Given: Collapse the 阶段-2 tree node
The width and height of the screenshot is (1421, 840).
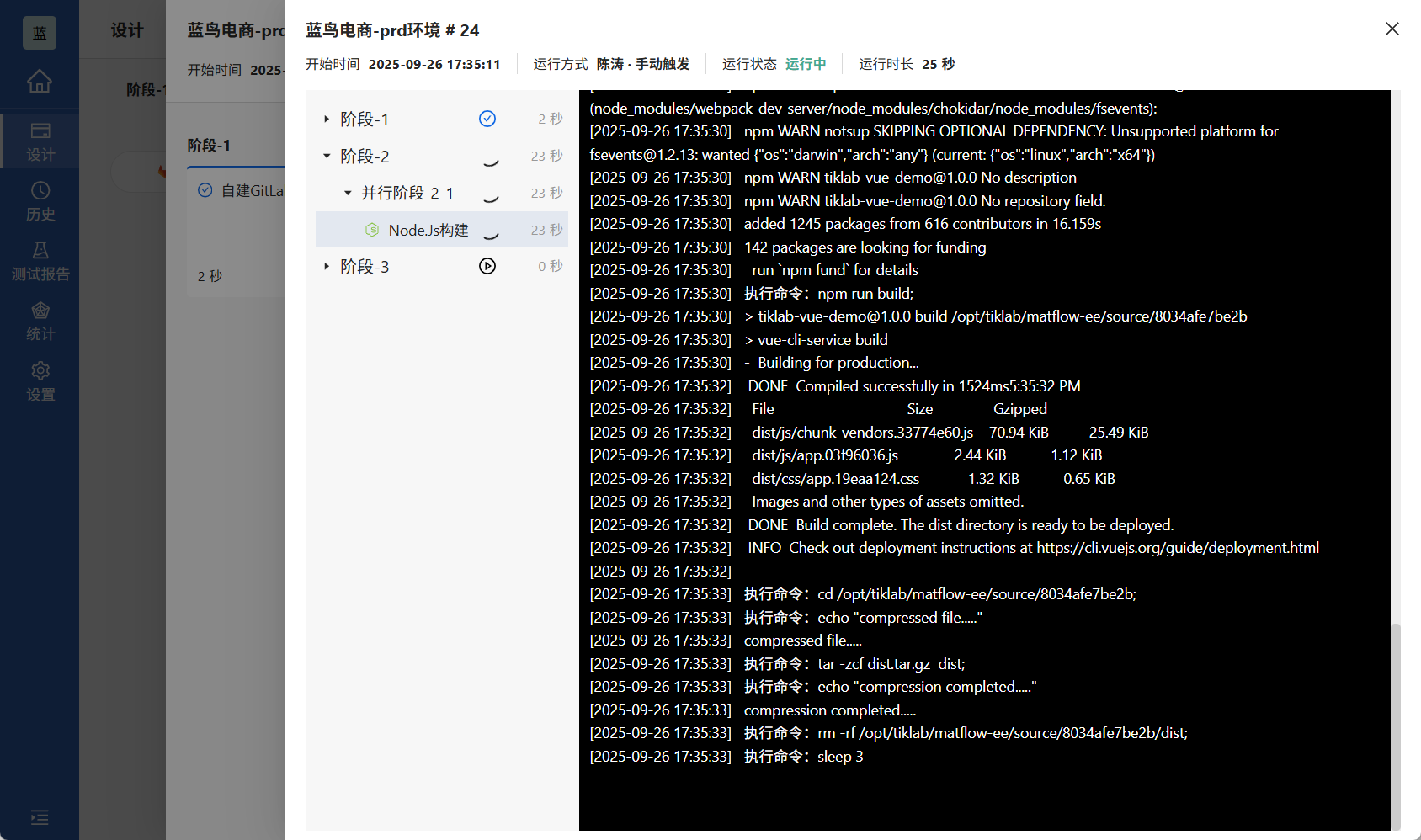Looking at the screenshot, I should pos(327,156).
